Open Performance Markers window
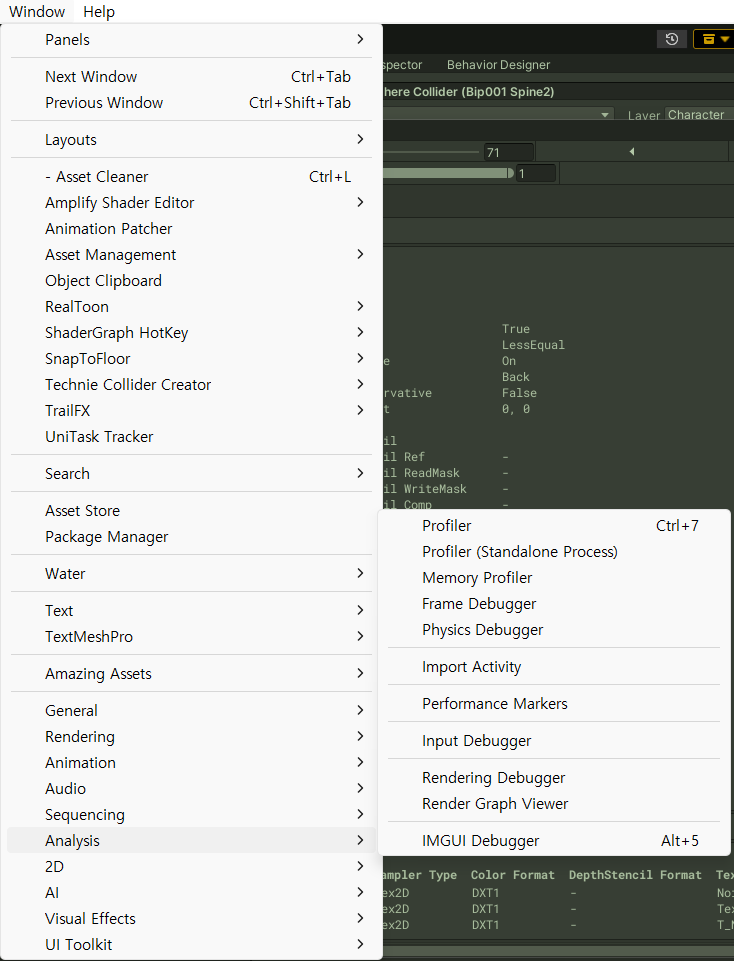734x961 pixels. click(554, 704)
